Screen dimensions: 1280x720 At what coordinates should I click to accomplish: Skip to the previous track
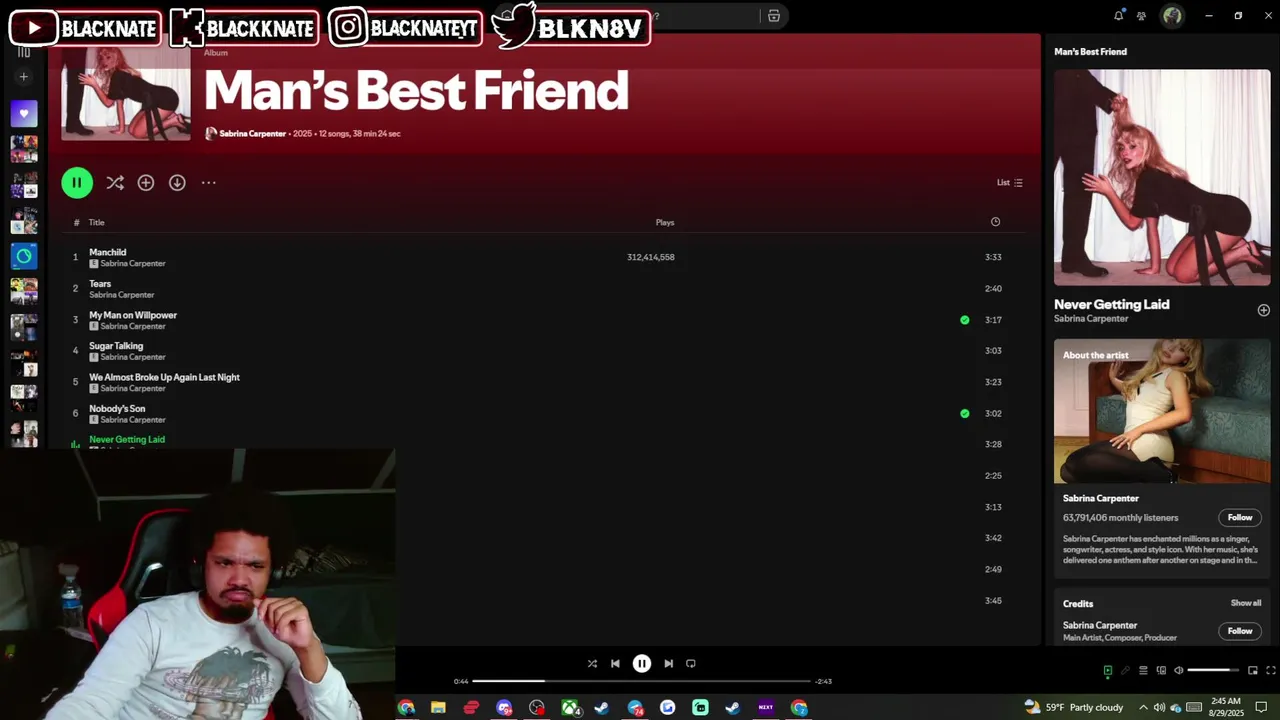tap(615, 663)
